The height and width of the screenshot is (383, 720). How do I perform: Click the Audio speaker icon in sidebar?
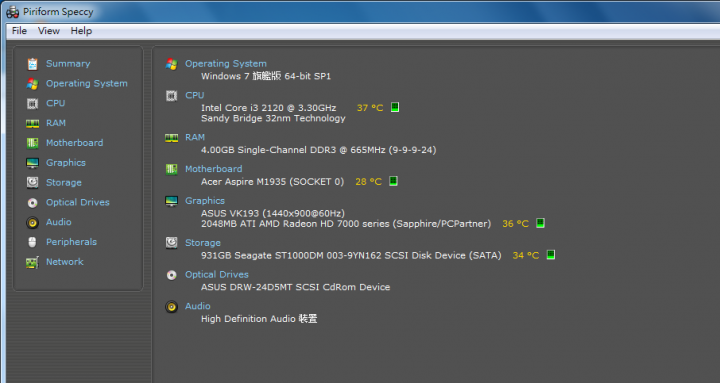coord(32,222)
